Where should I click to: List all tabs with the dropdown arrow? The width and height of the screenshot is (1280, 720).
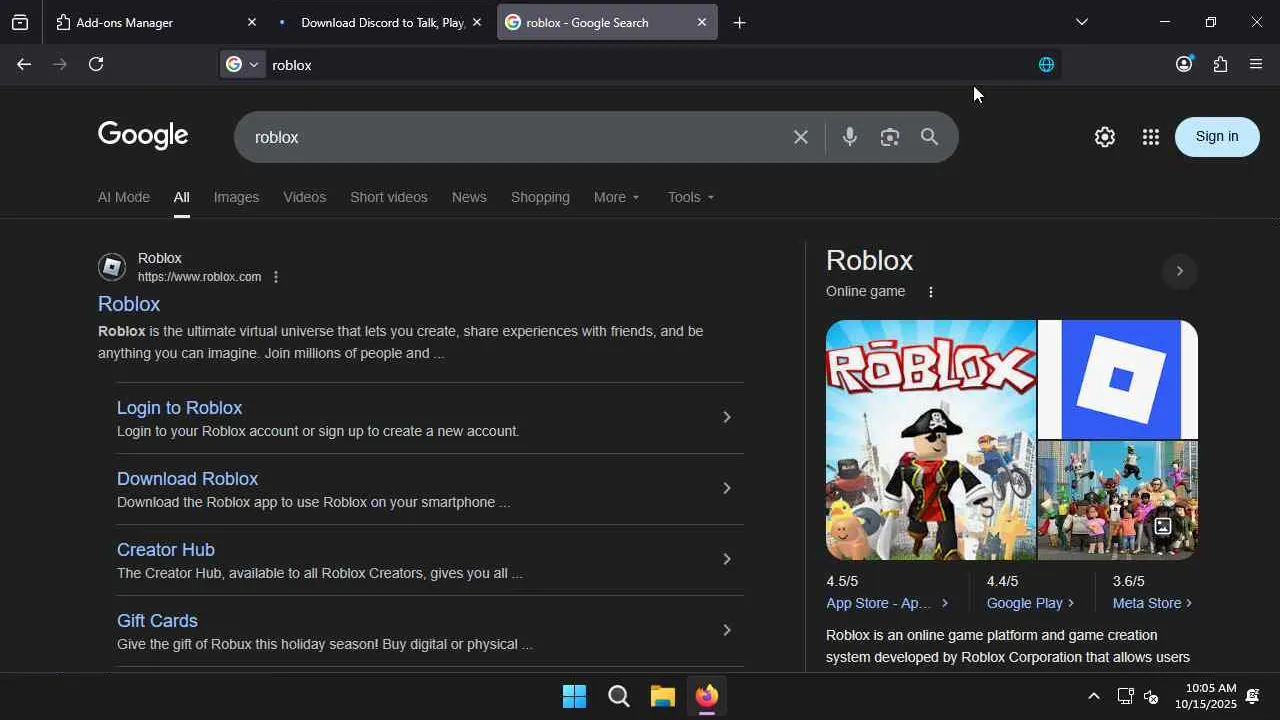[x=1081, y=22]
